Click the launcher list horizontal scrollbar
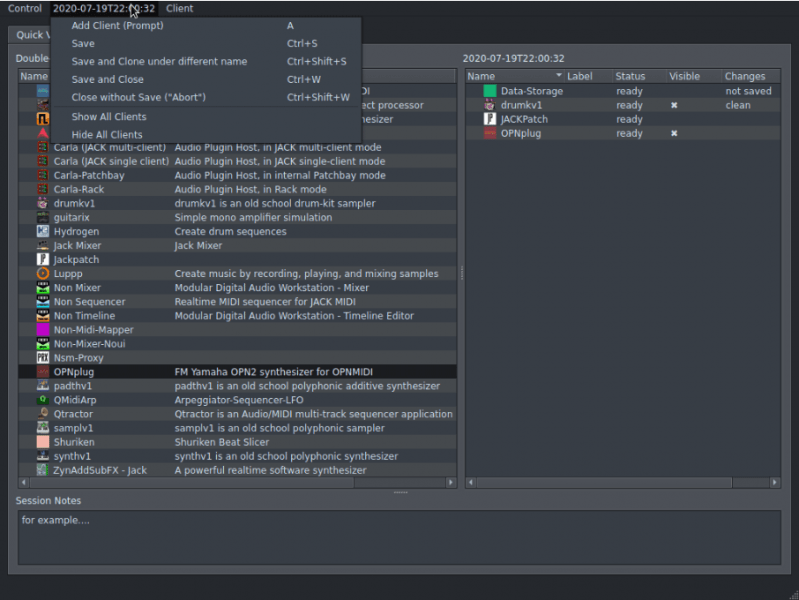 192,482
